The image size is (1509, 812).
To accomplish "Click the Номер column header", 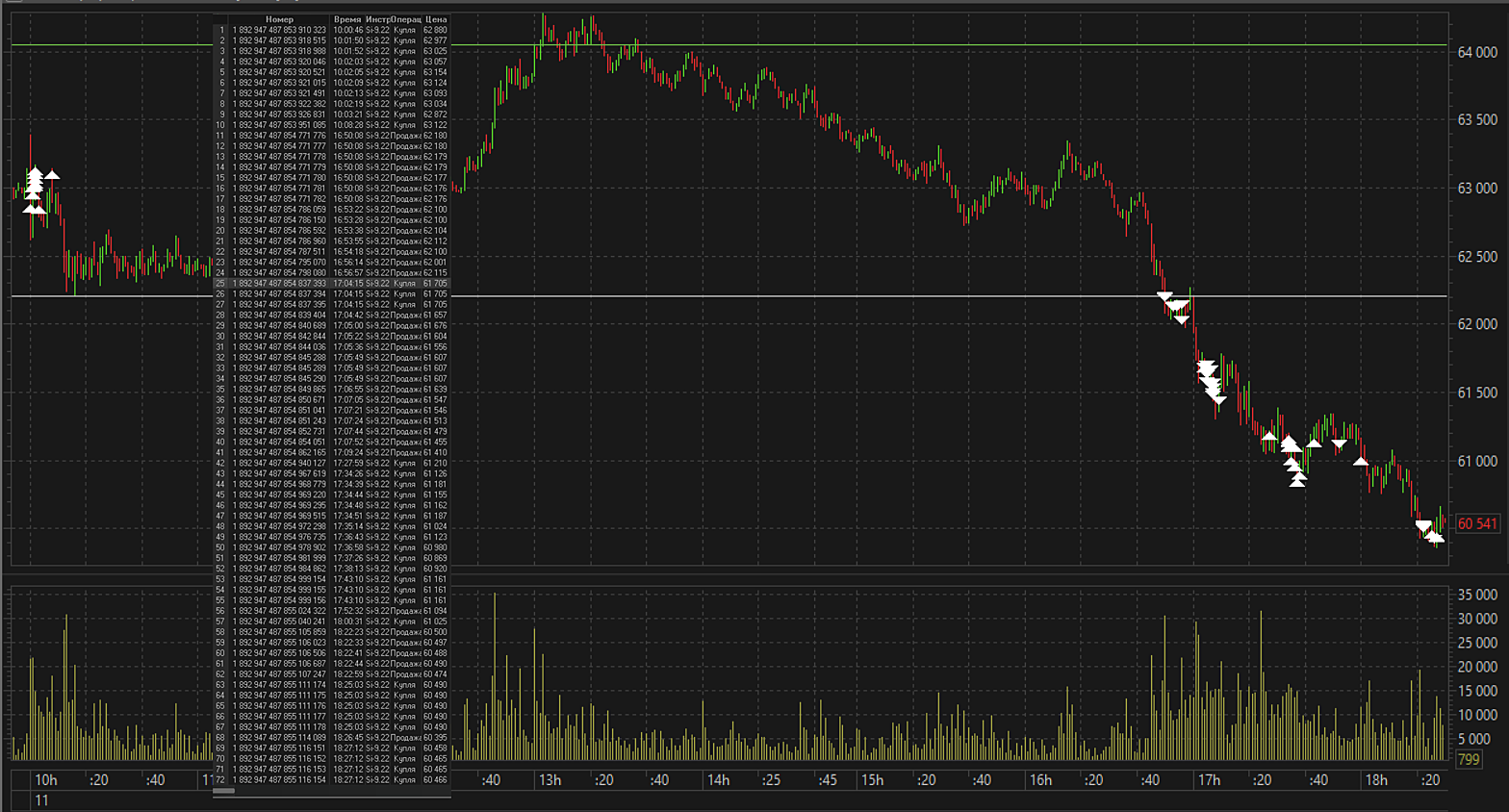I will [x=279, y=19].
